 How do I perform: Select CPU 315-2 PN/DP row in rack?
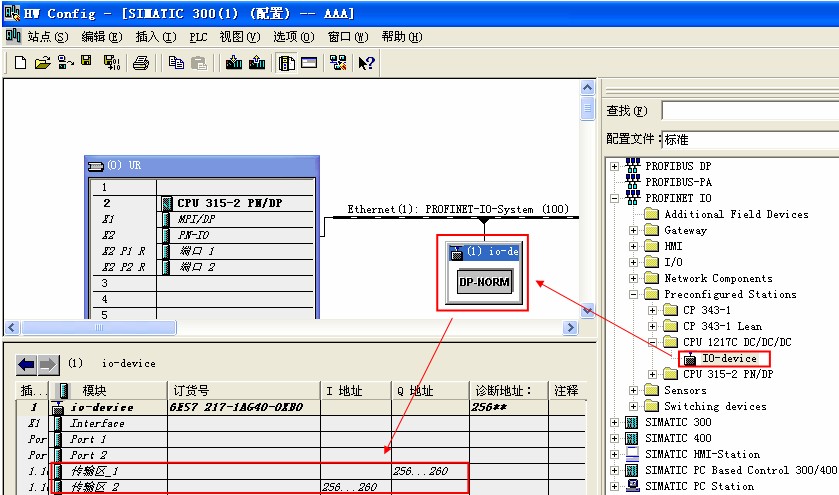click(202, 203)
